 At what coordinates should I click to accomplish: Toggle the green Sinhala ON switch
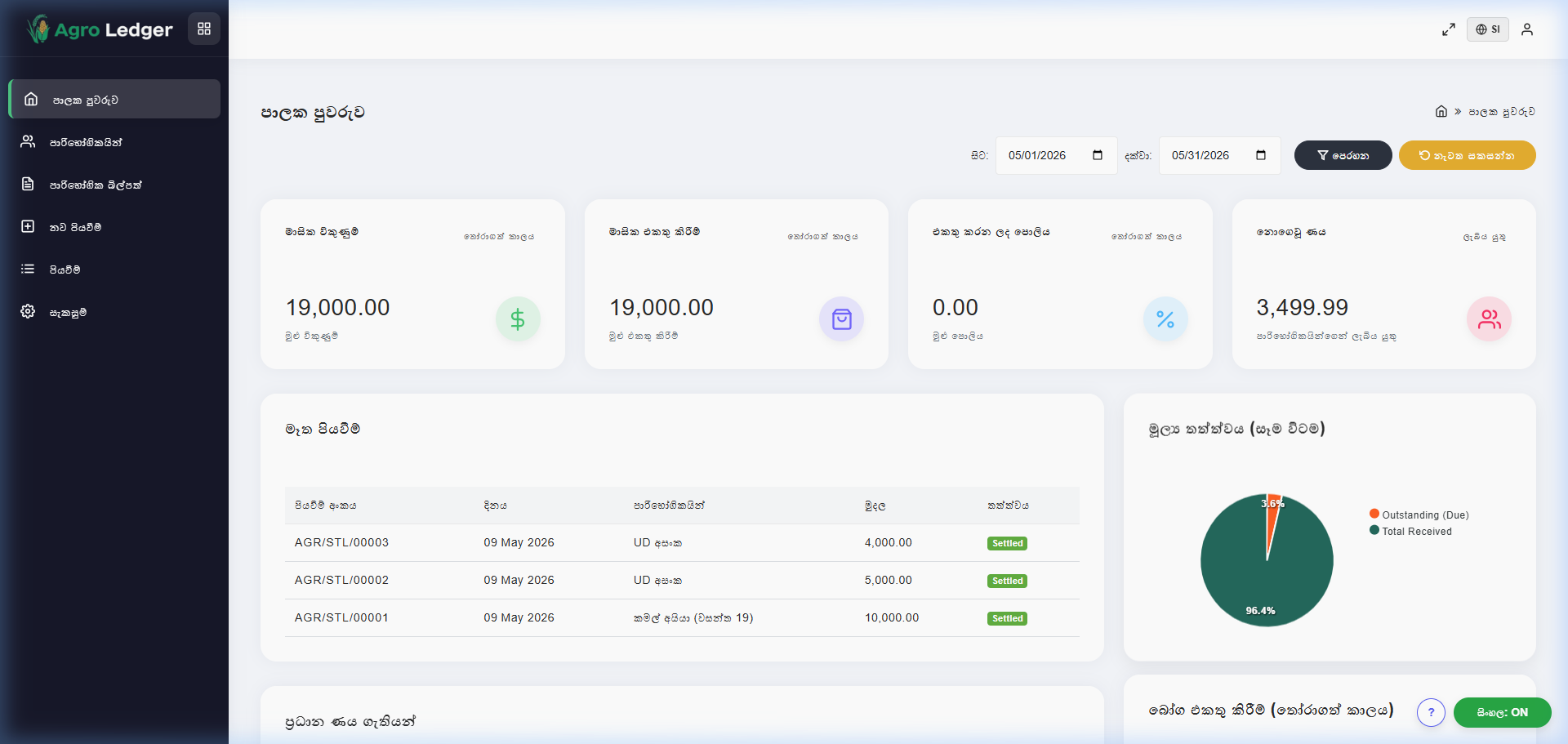pos(1503,712)
